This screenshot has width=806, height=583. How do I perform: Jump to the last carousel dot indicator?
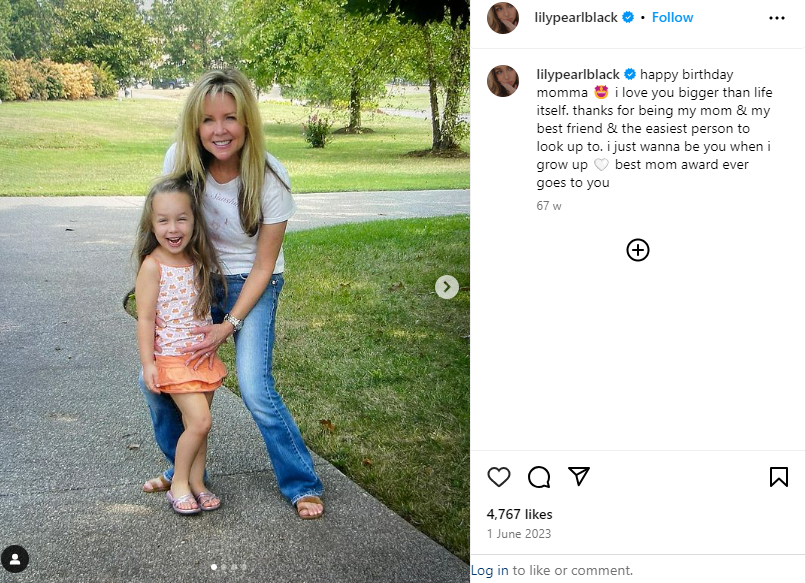point(244,567)
